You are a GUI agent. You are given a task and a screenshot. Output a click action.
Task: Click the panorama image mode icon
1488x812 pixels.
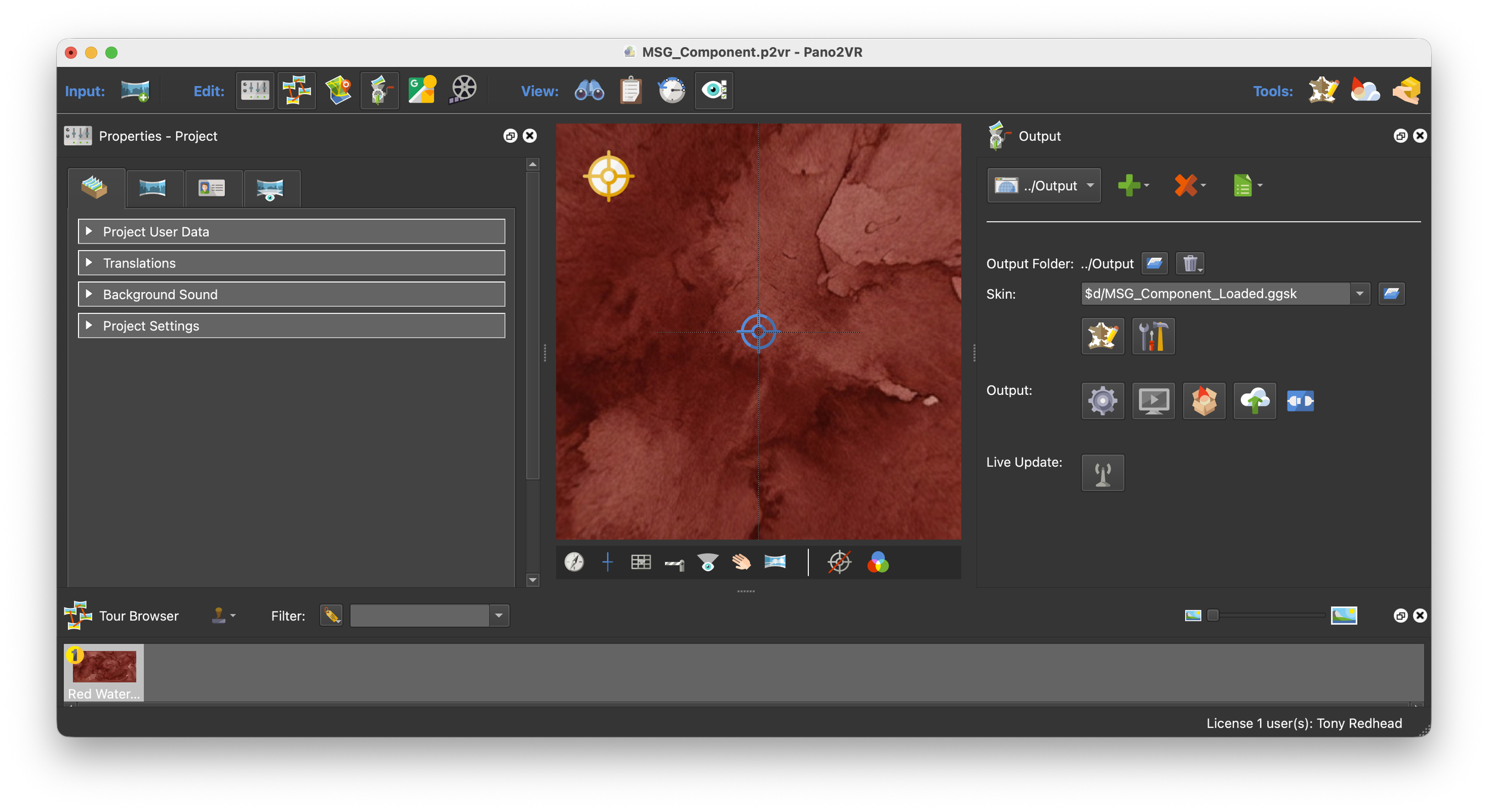point(775,562)
